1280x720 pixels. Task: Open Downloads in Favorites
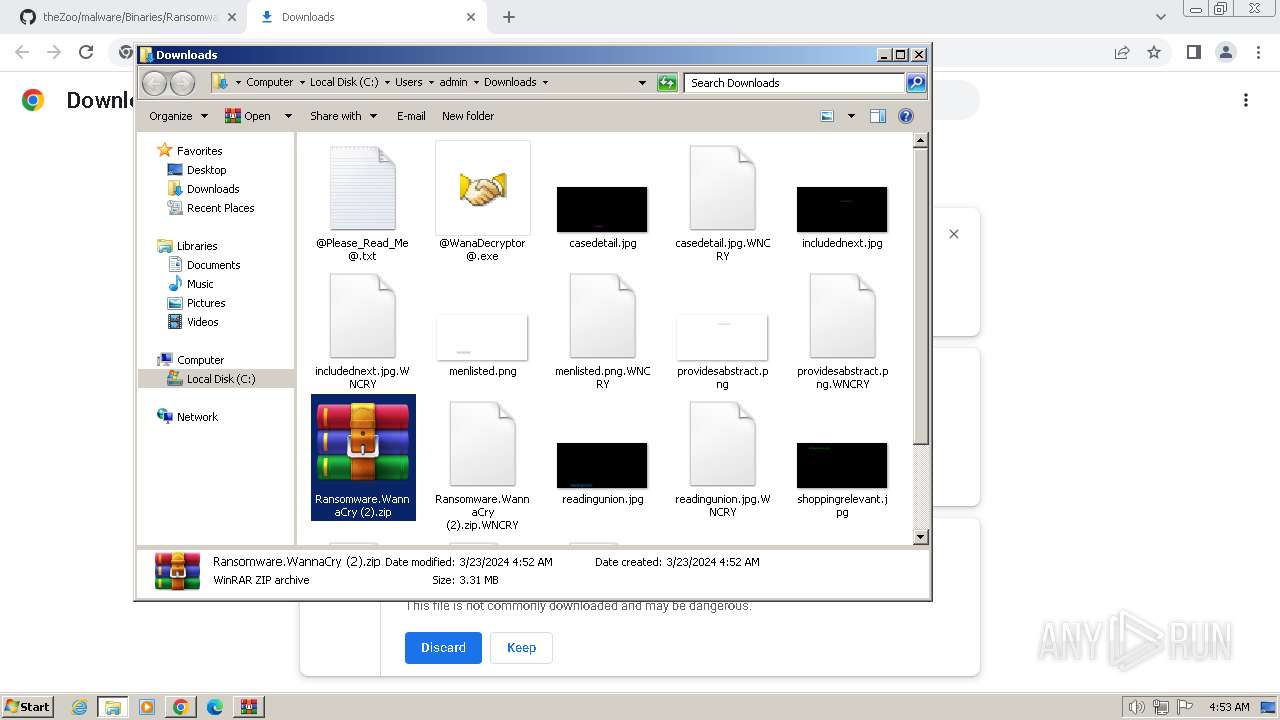tap(213, 189)
